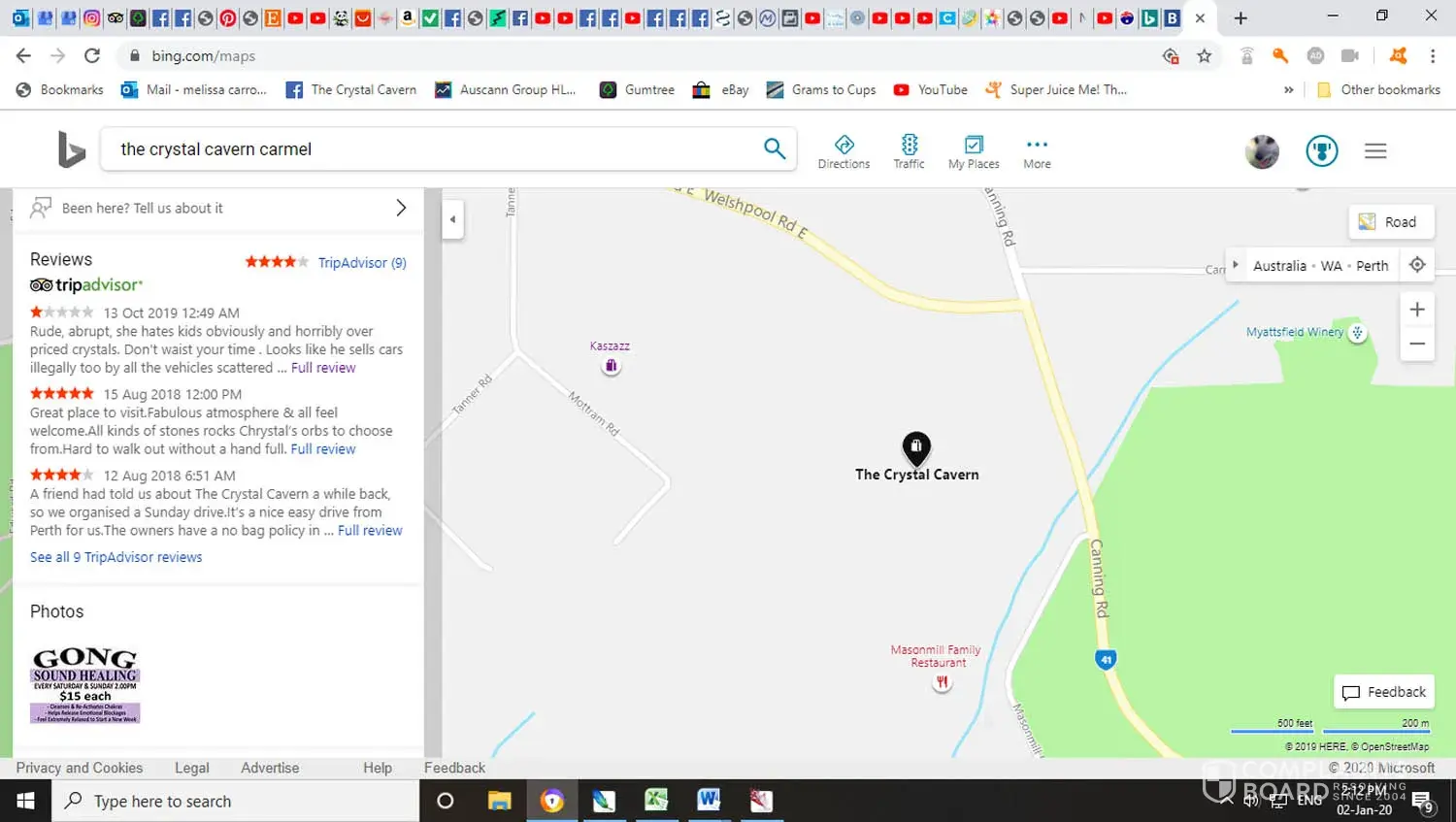This screenshot has width=1456, height=822.
Task: Expand the Australia breadcrumb arrow
Action: coord(1235,265)
